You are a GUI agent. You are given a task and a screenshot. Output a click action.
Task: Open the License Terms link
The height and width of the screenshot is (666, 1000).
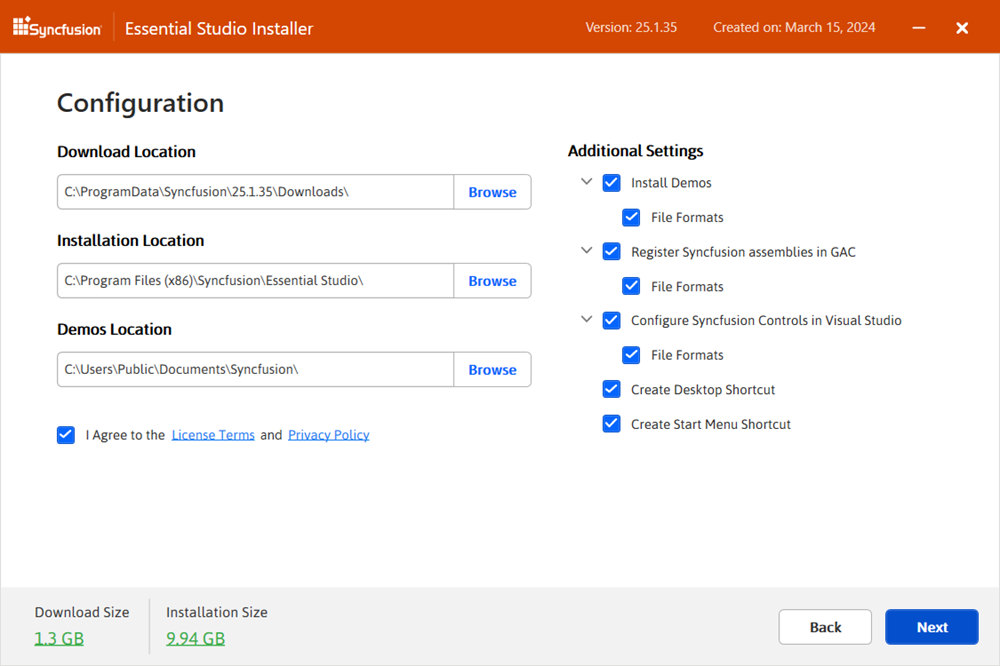click(213, 435)
